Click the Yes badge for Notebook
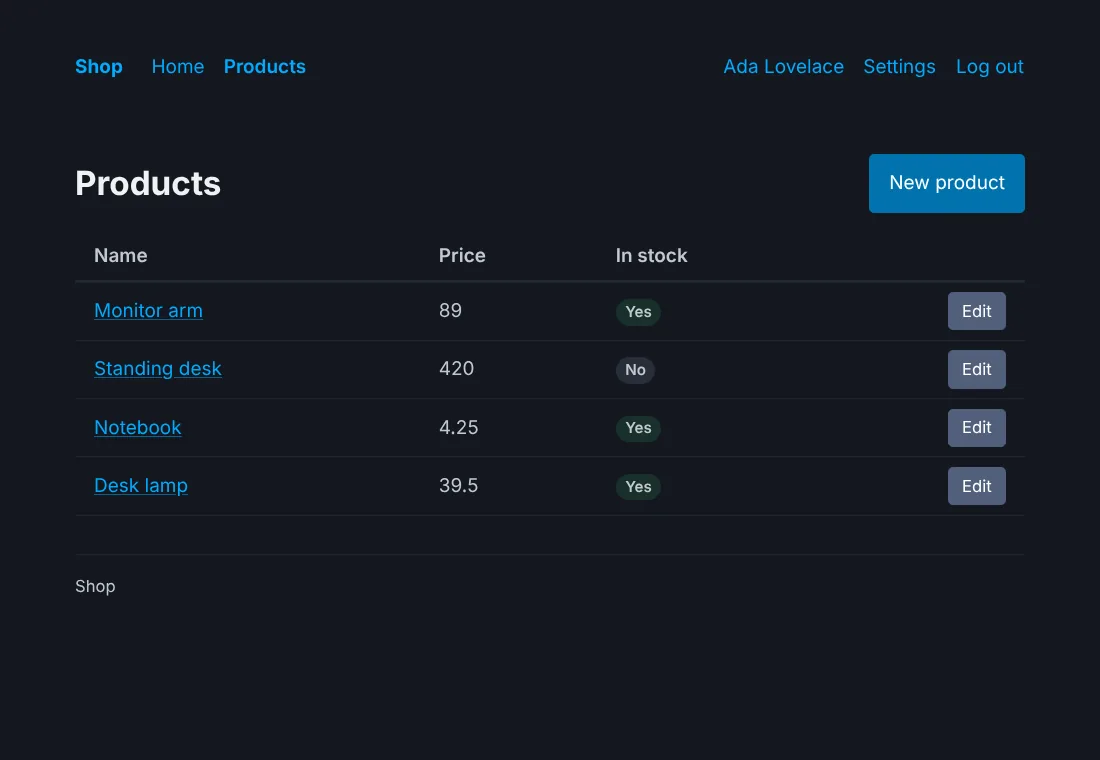1100x760 pixels. click(638, 428)
